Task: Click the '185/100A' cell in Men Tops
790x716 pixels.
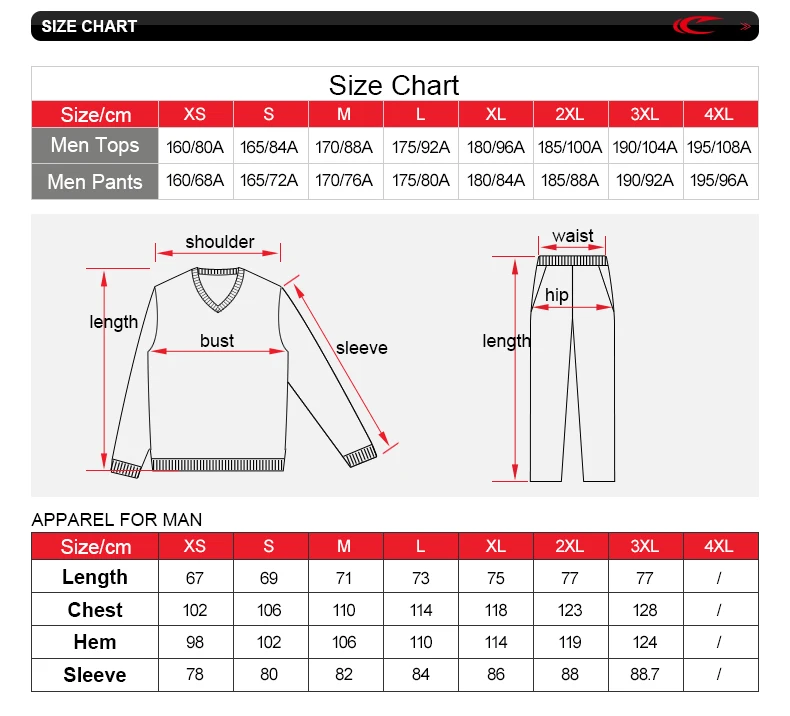Action: (x=570, y=147)
